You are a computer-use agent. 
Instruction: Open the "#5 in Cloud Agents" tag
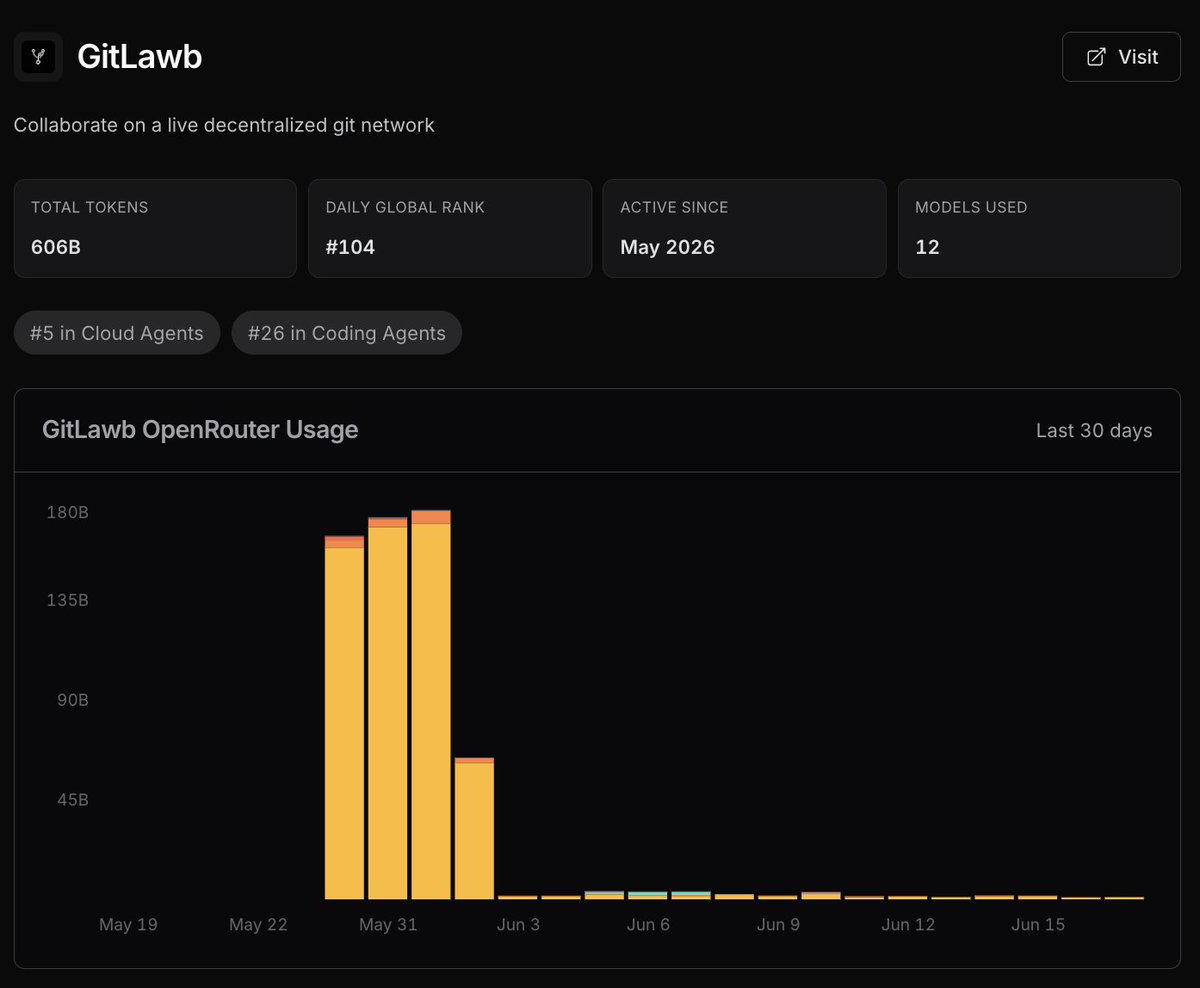117,333
